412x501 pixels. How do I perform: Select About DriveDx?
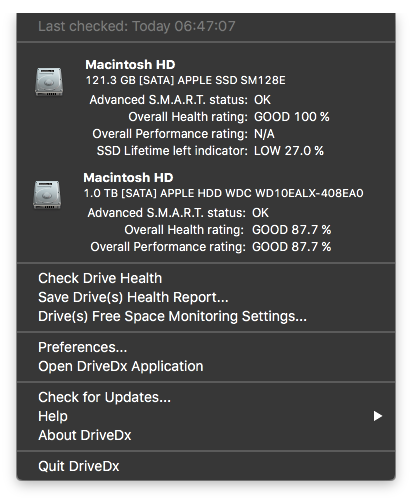(85, 435)
